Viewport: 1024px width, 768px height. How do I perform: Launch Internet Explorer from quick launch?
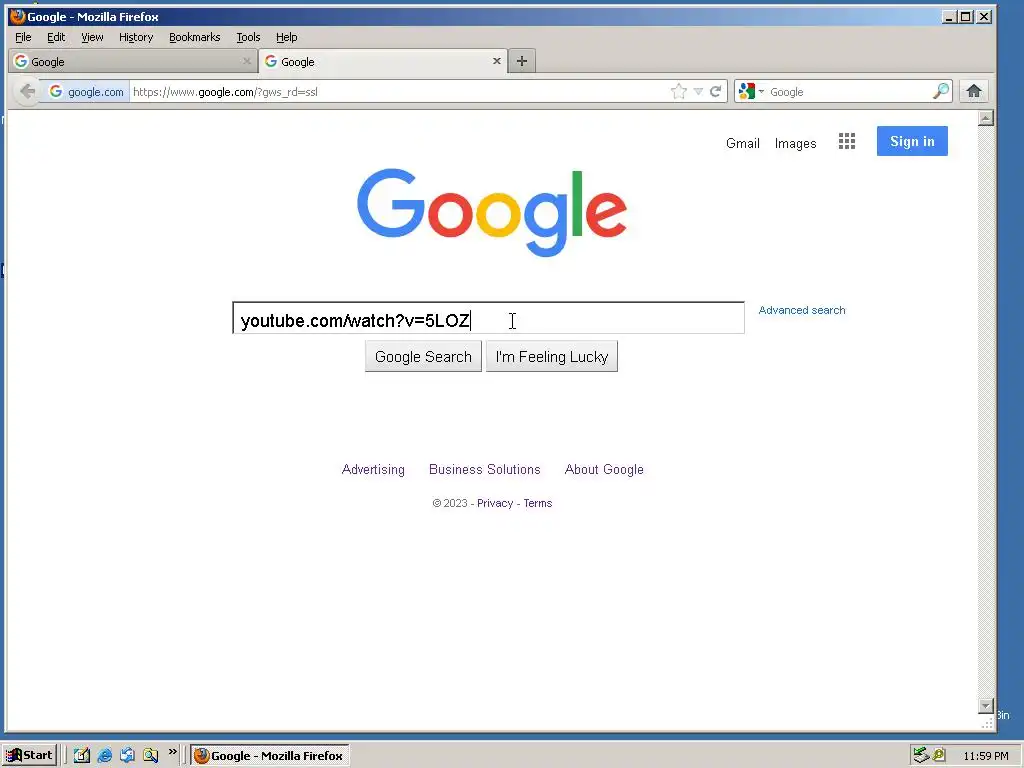pyautogui.click(x=104, y=756)
